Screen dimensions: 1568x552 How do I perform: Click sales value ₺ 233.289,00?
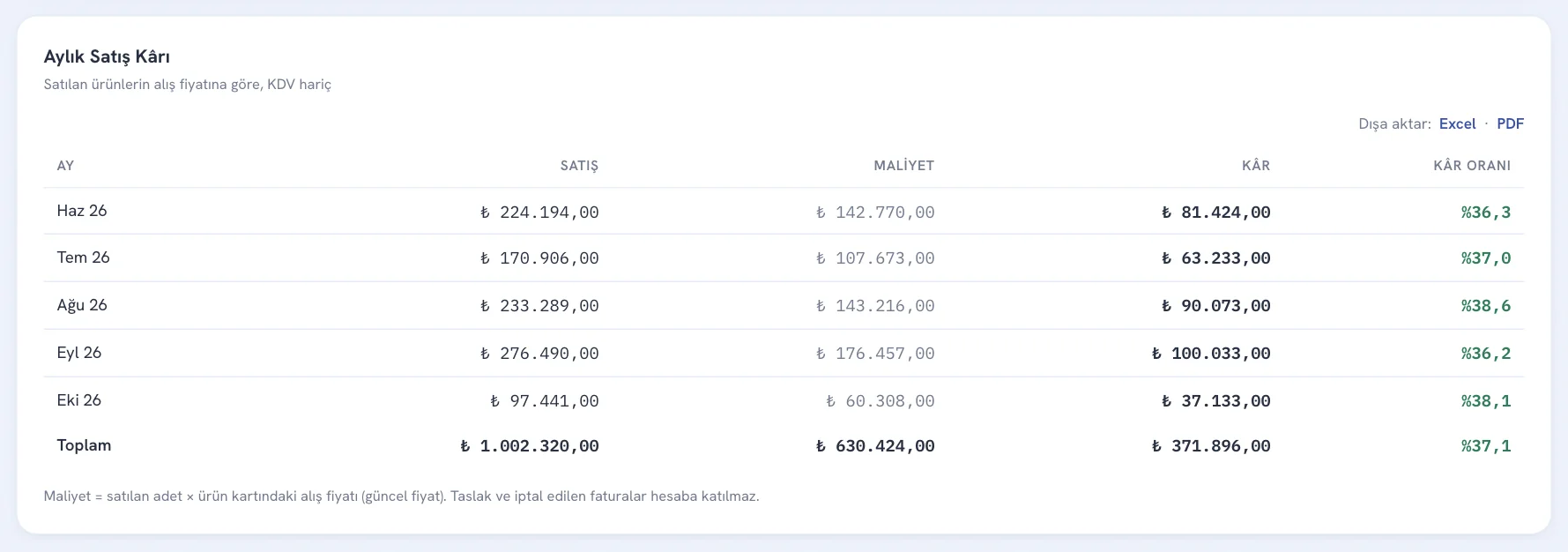pos(539,306)
